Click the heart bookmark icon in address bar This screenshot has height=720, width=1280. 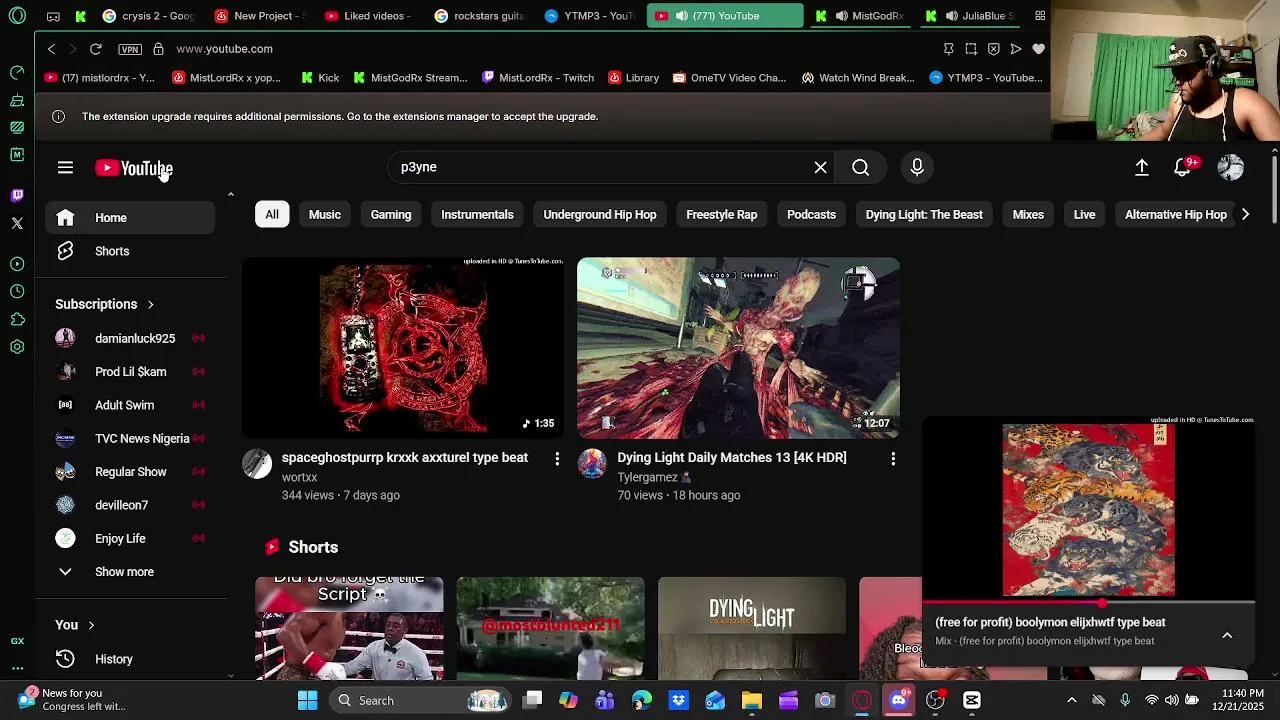1039,49
